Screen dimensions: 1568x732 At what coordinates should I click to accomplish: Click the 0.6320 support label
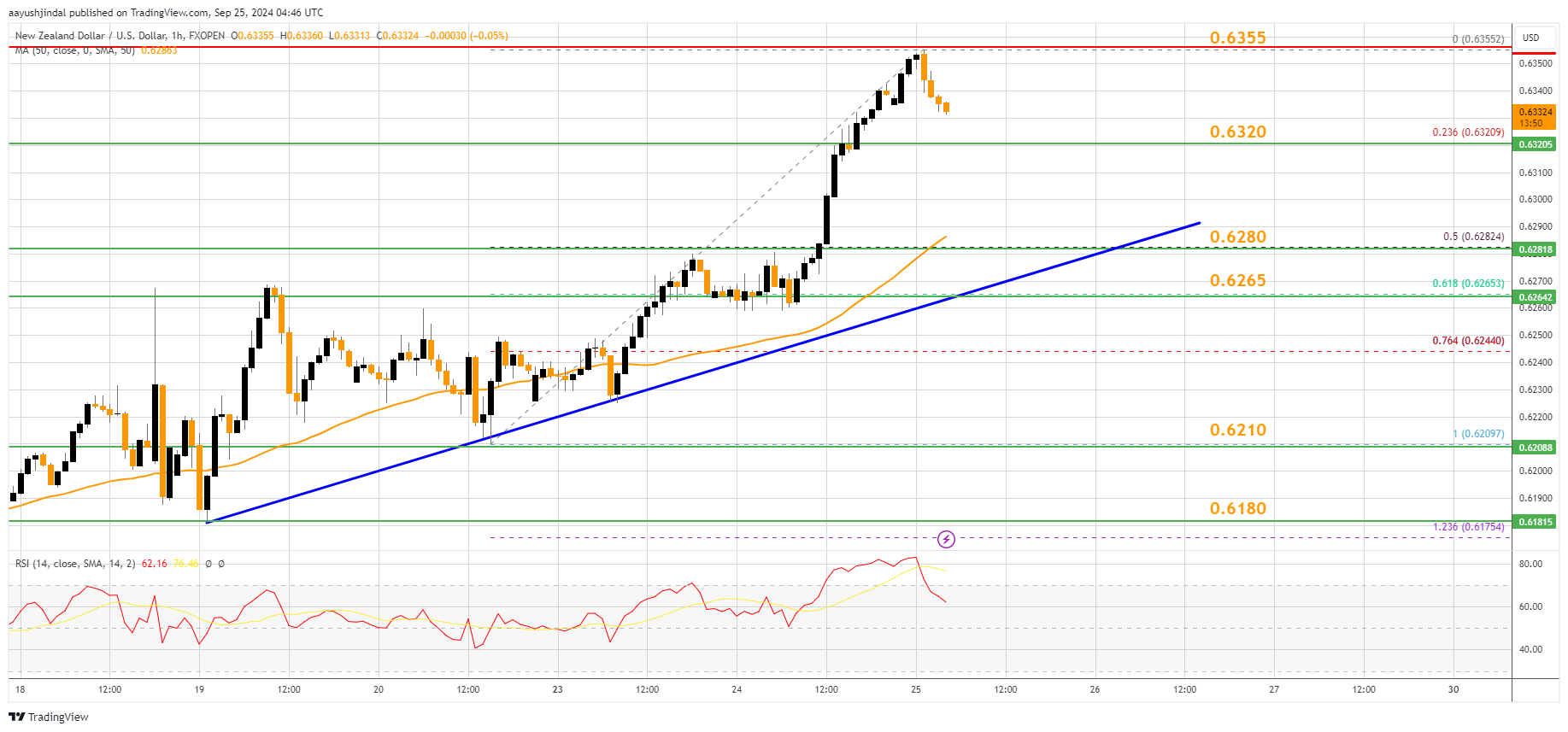click(1238, 132)
